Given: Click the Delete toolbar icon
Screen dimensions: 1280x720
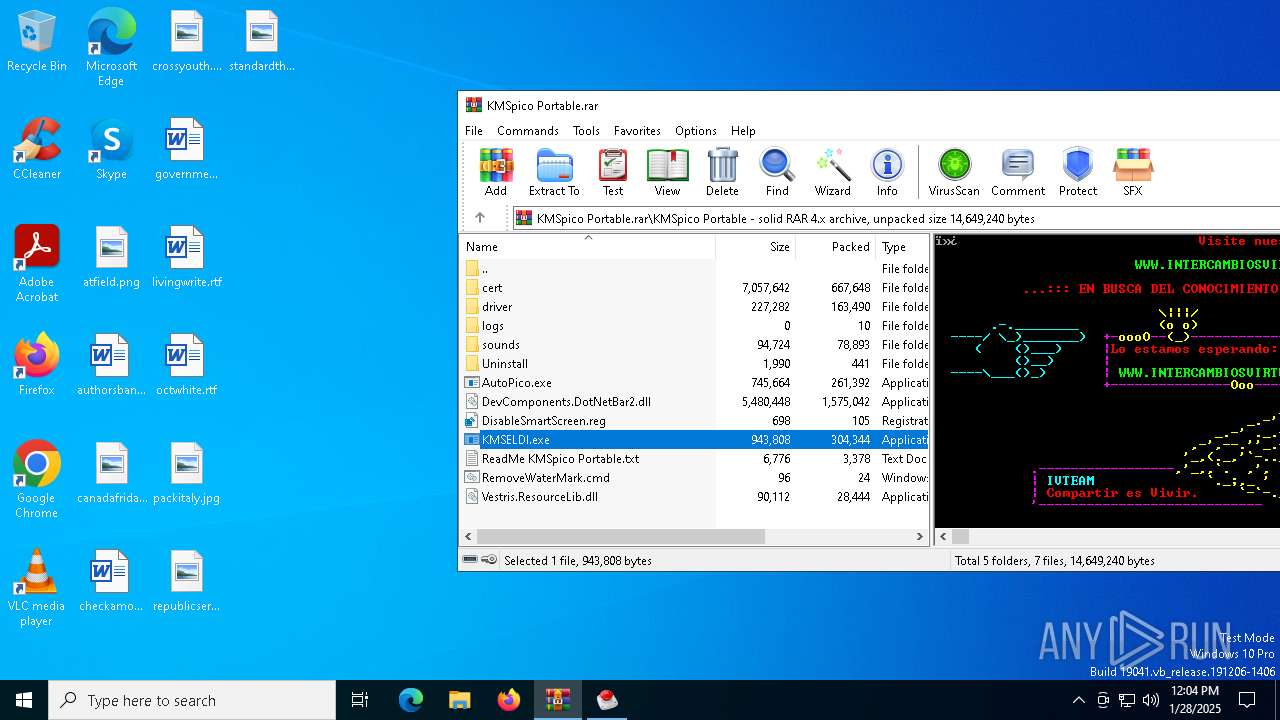Looking at the screenshot, I should point(722,172).
